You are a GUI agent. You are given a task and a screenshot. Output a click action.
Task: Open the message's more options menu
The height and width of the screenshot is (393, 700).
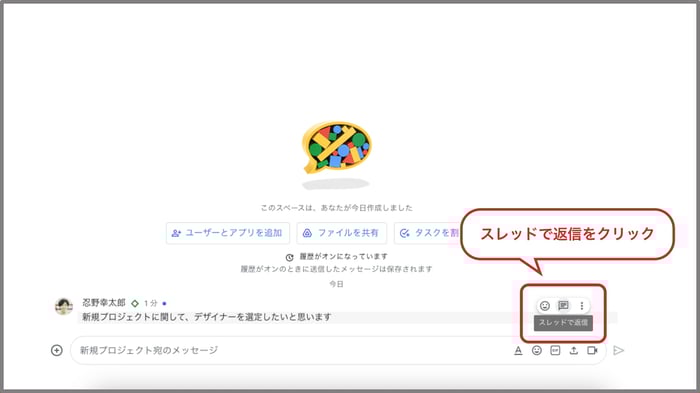tap(582, 306)
